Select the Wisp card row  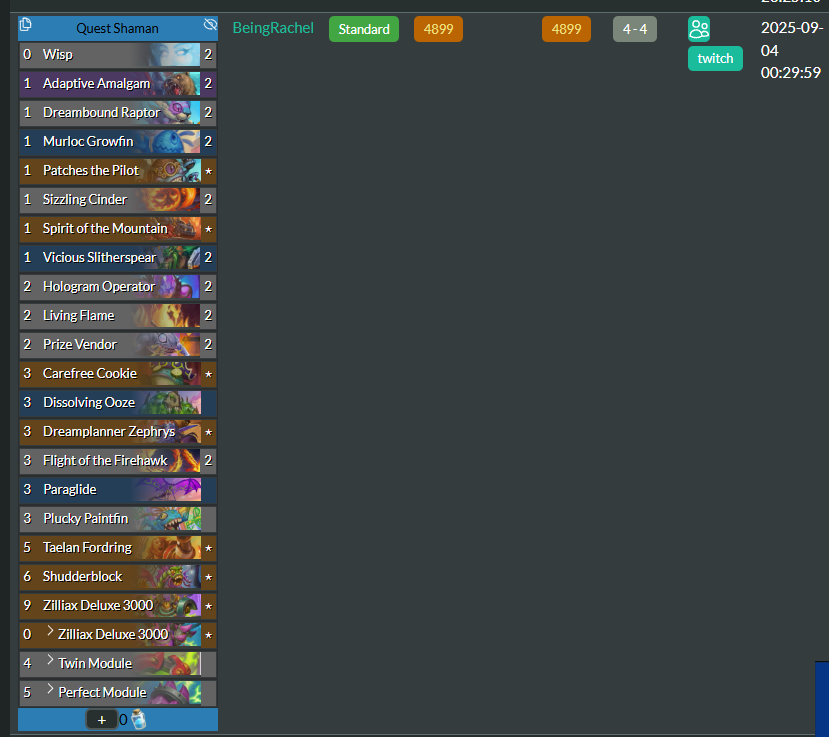(x=118, y=54)
